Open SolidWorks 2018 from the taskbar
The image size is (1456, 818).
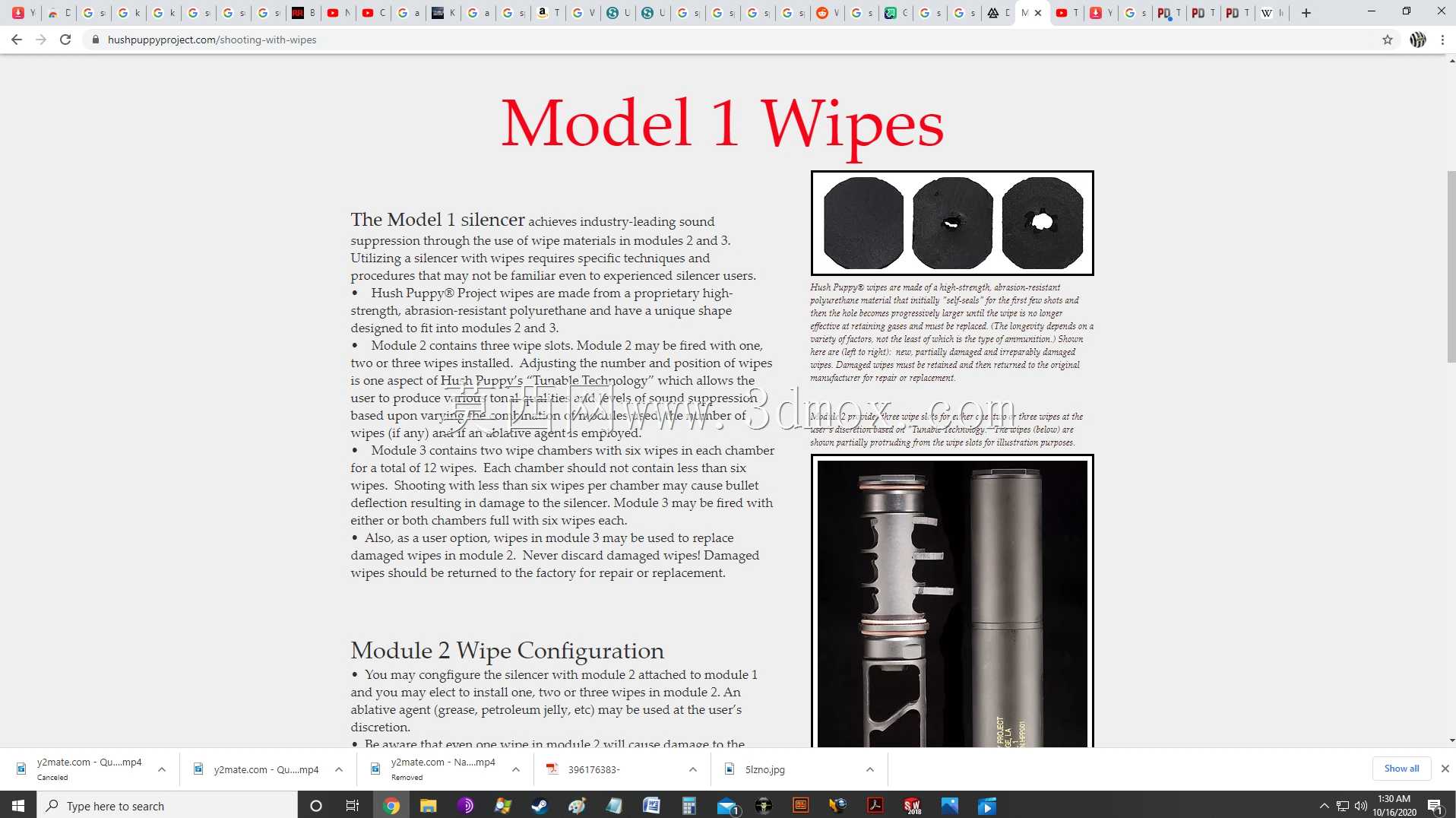coord(913,806)
